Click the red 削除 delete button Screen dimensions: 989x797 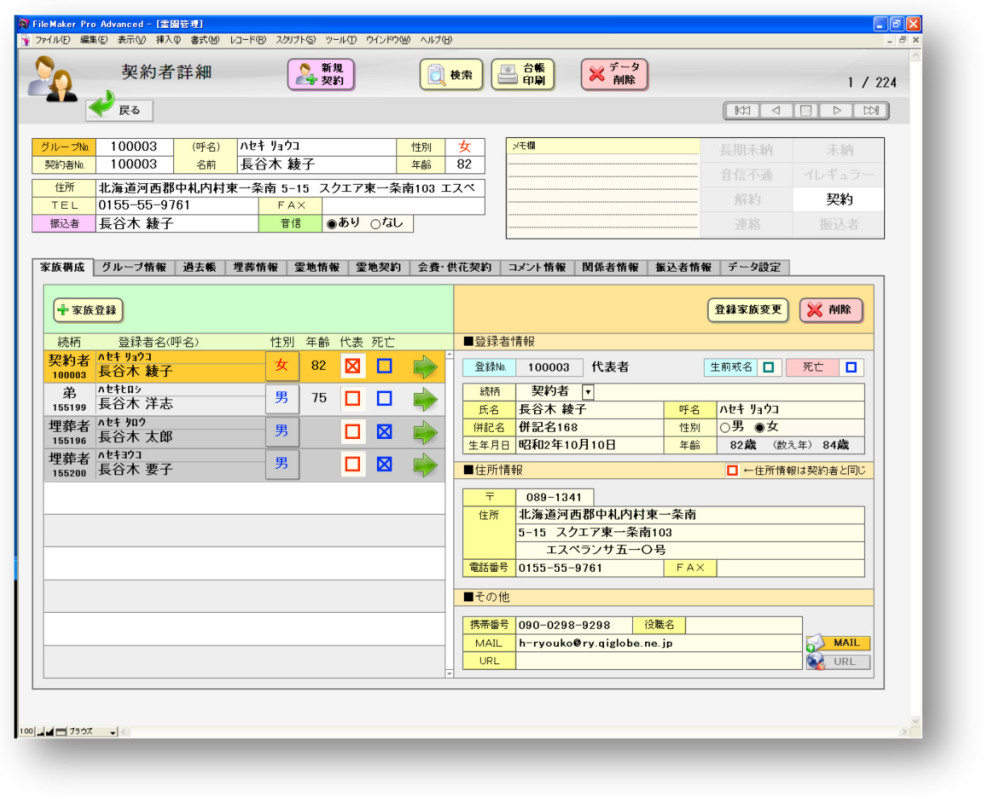831,310
